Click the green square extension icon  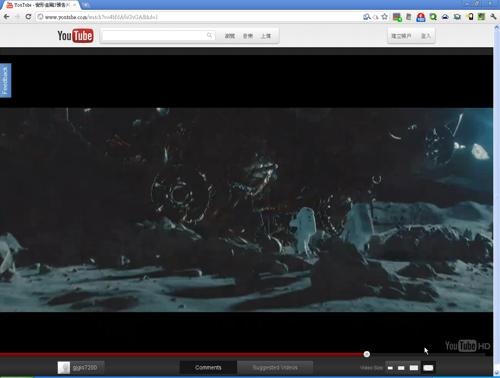coord(481,17)
